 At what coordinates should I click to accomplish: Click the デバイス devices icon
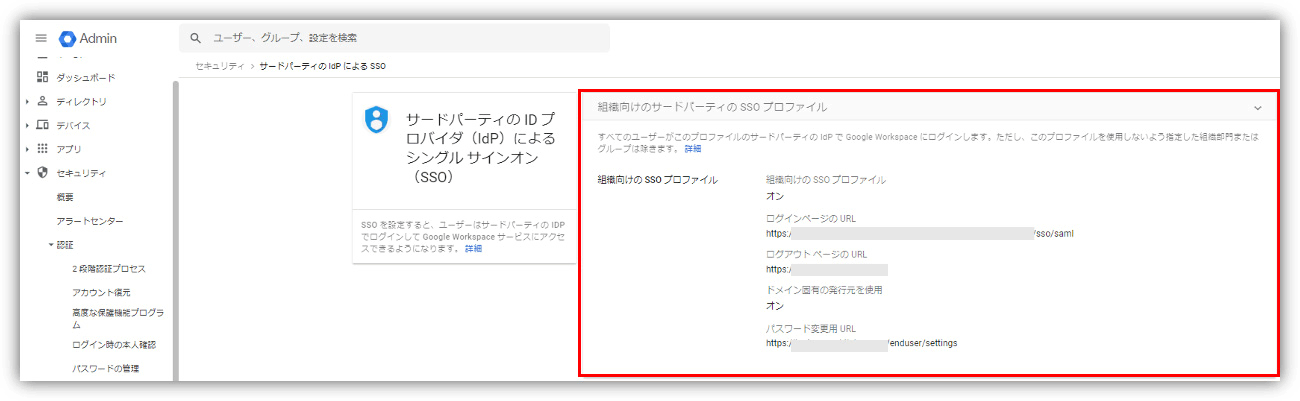tap(42, 125)
